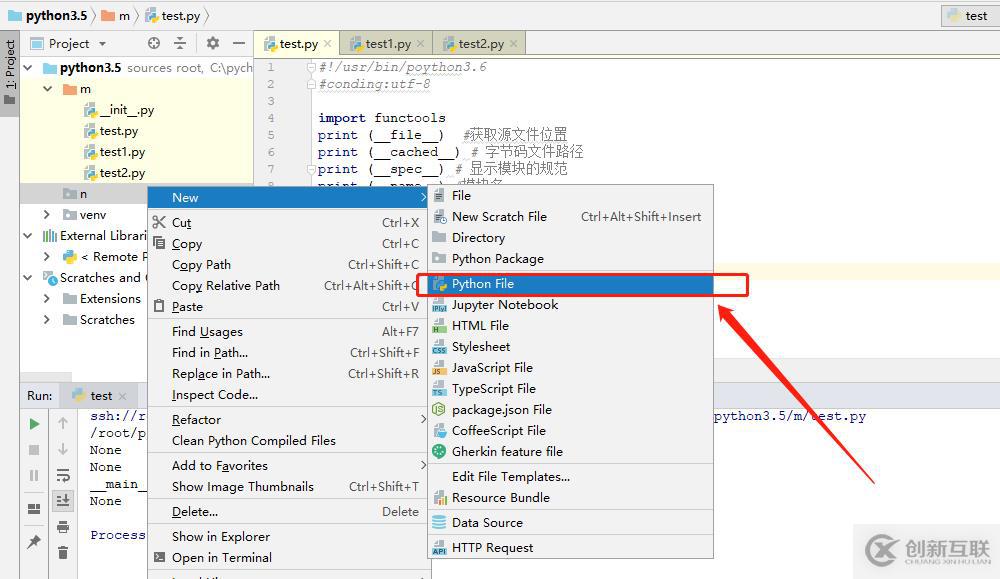Click the print icon in Run toolbar

[62, 527]
